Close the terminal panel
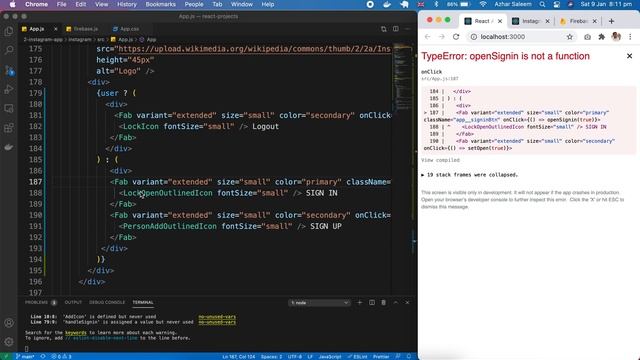This screenshot has height=360, width=640. 407,302
